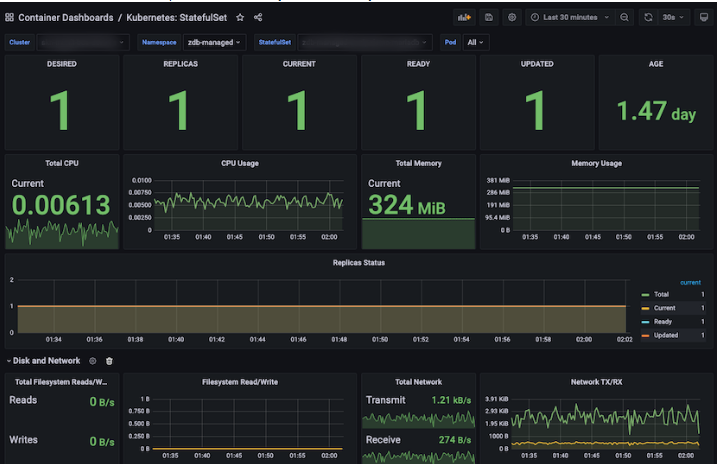The height and width of the screenshot is (464, 717).
Task: Click Kubernetes: StatefulSet breadcrumb title
Action: (x=177, y=17)
